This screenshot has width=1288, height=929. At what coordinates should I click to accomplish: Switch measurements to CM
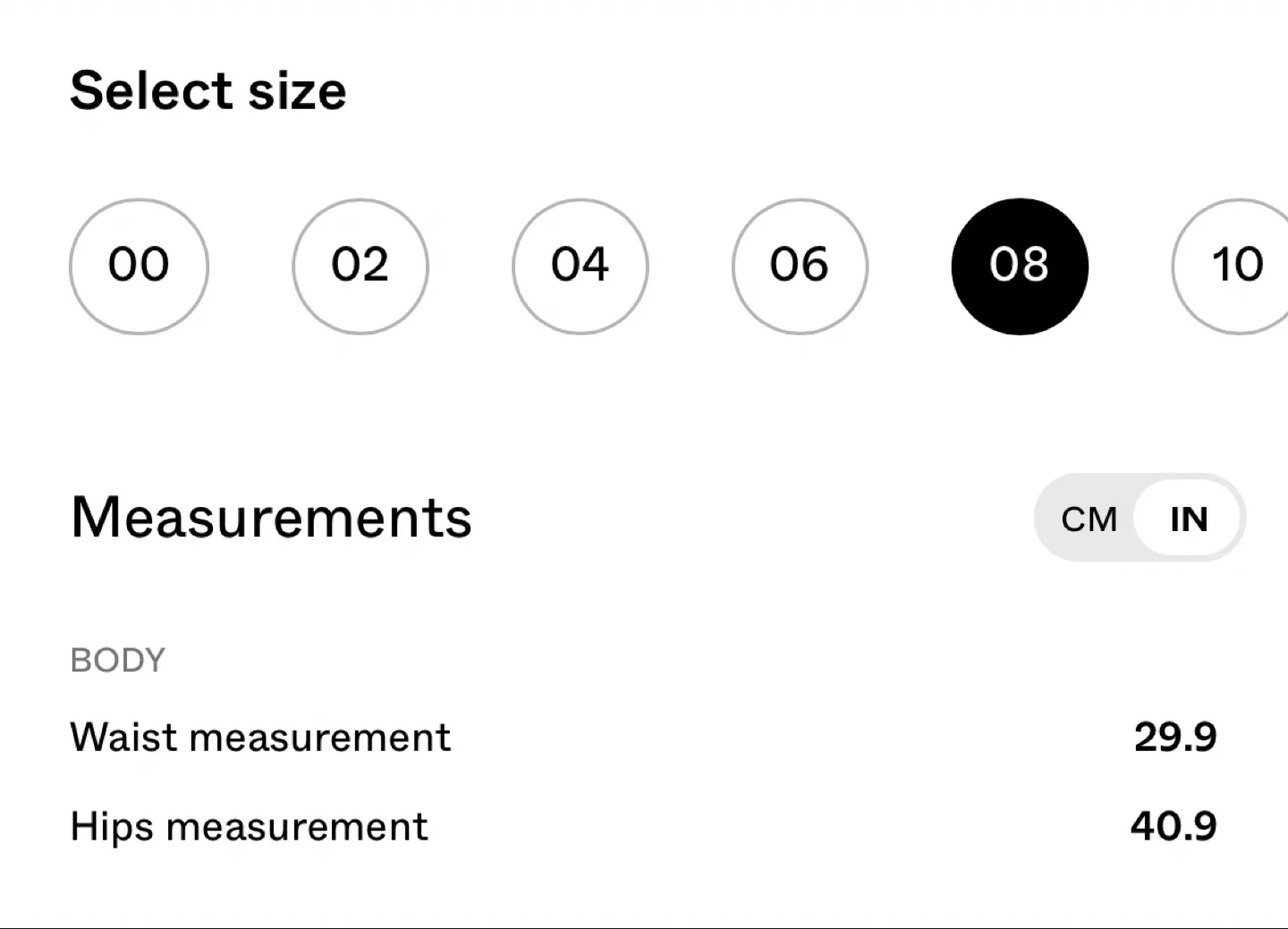point(1089,519)
